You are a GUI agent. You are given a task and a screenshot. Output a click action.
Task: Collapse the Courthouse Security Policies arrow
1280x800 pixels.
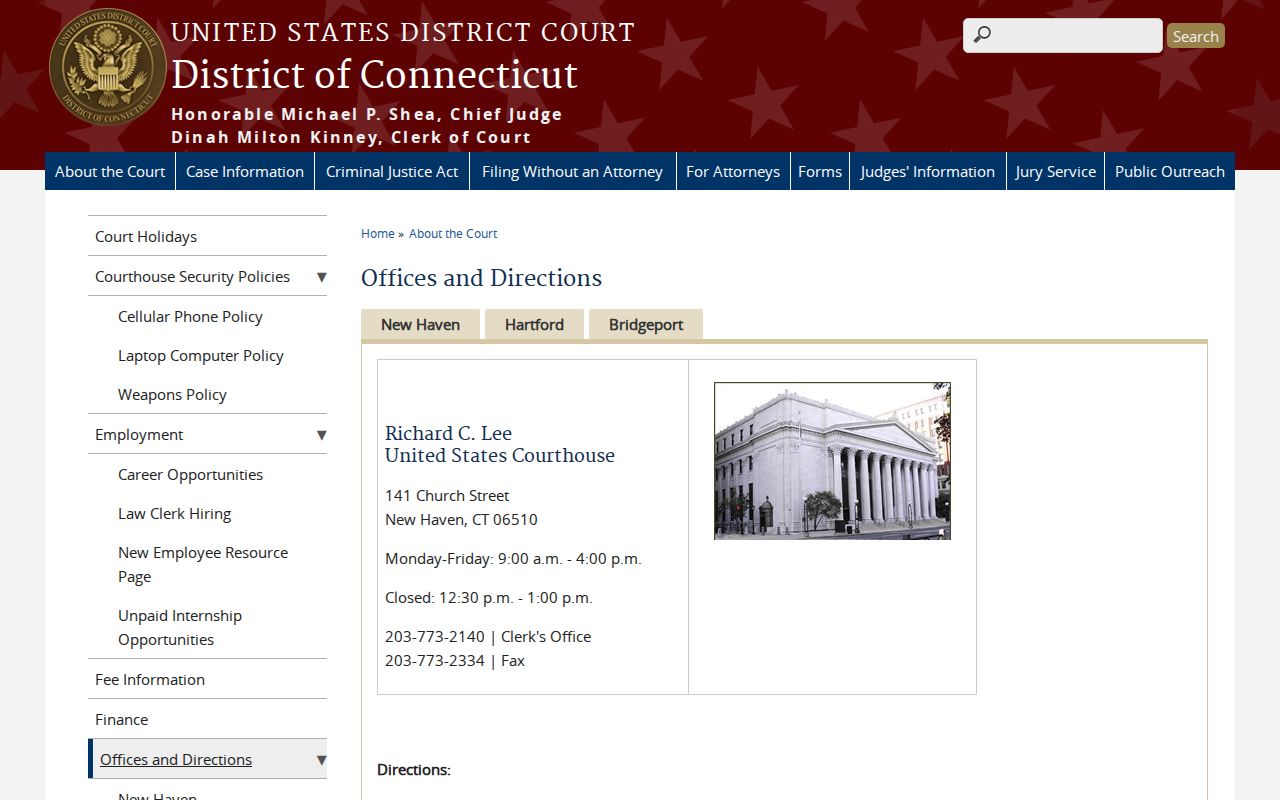(x=321, y=277)
